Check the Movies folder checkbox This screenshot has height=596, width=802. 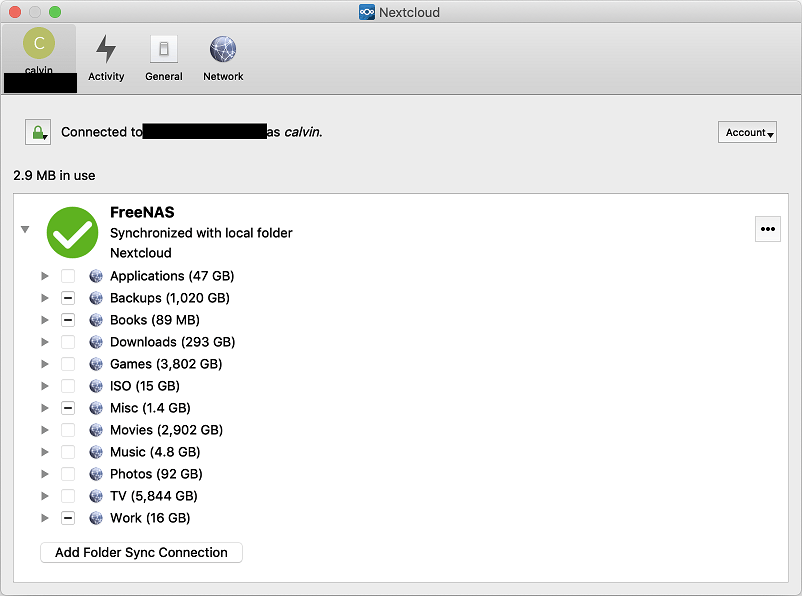(68, 430)
